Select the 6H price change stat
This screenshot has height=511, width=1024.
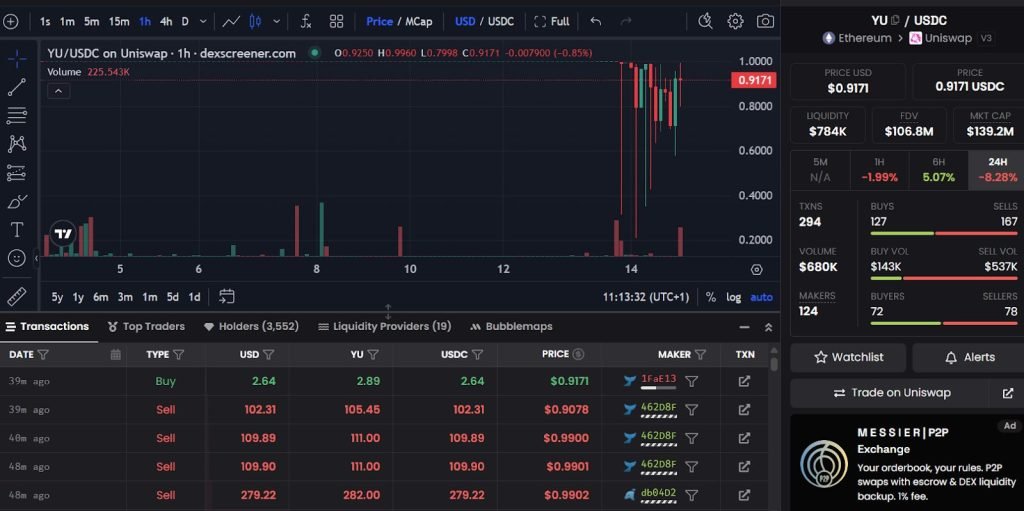(x=938, y=169)
